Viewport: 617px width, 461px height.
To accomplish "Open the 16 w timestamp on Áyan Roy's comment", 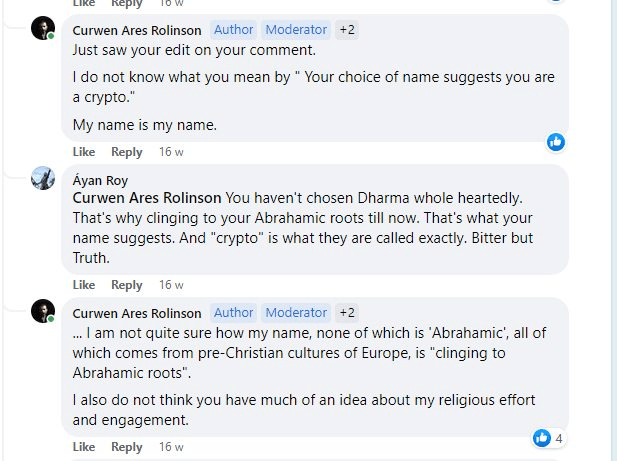I will tap(171, 285).
